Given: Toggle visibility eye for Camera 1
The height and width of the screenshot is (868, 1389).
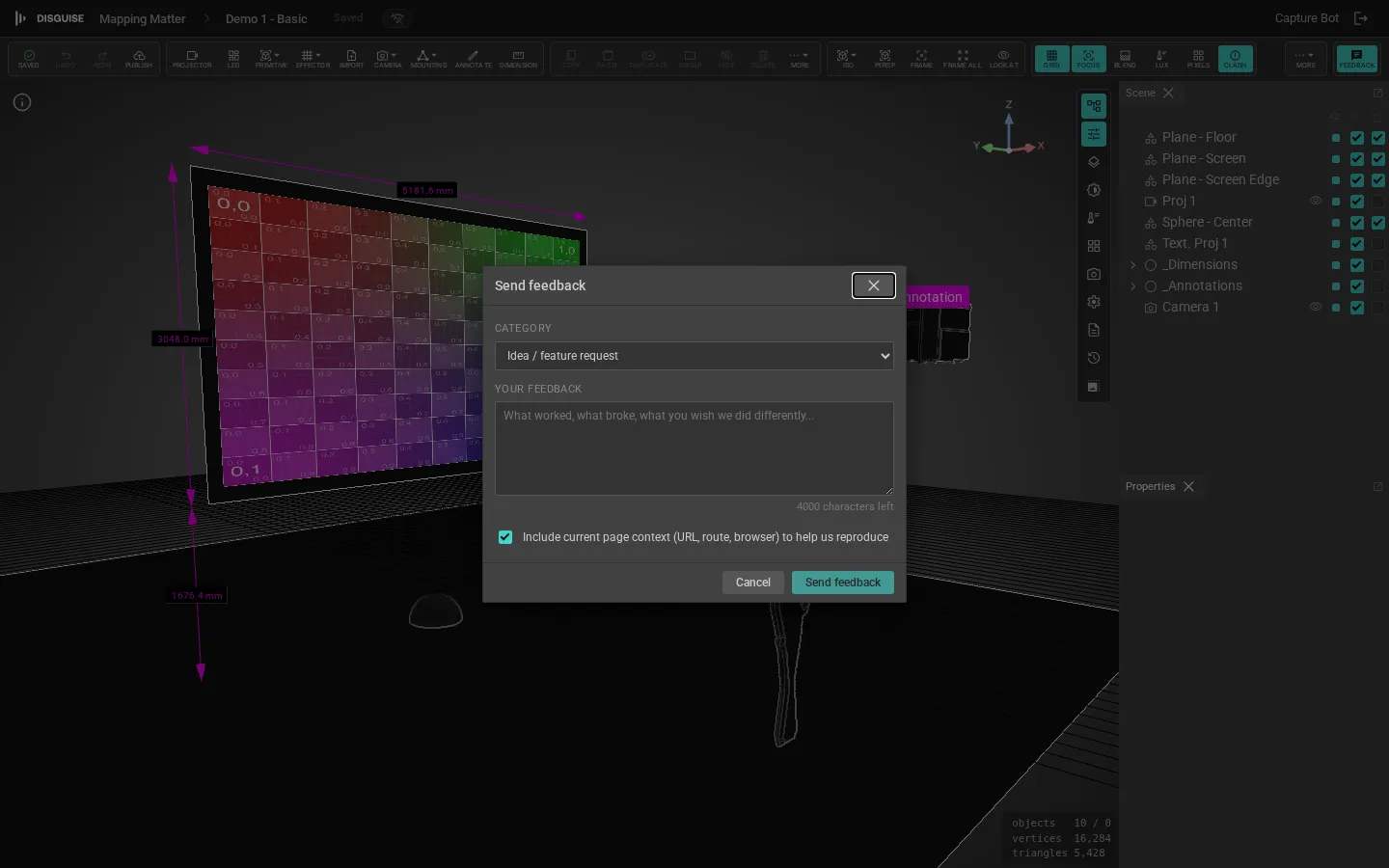Looking at the screenshot, I should coord(1315,308).
